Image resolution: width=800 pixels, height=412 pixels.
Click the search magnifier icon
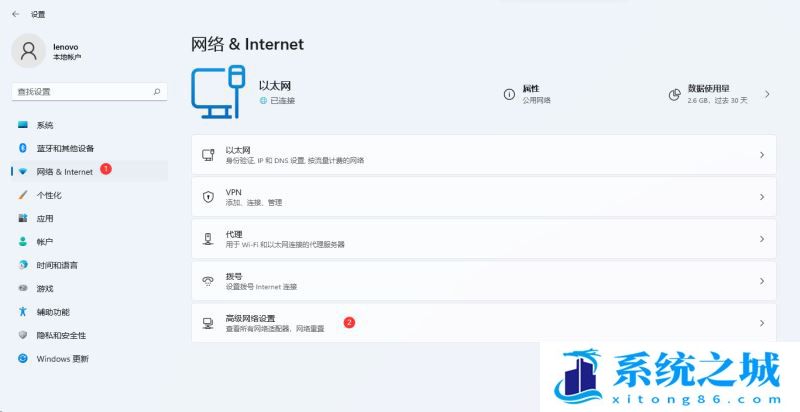[157, 91]
